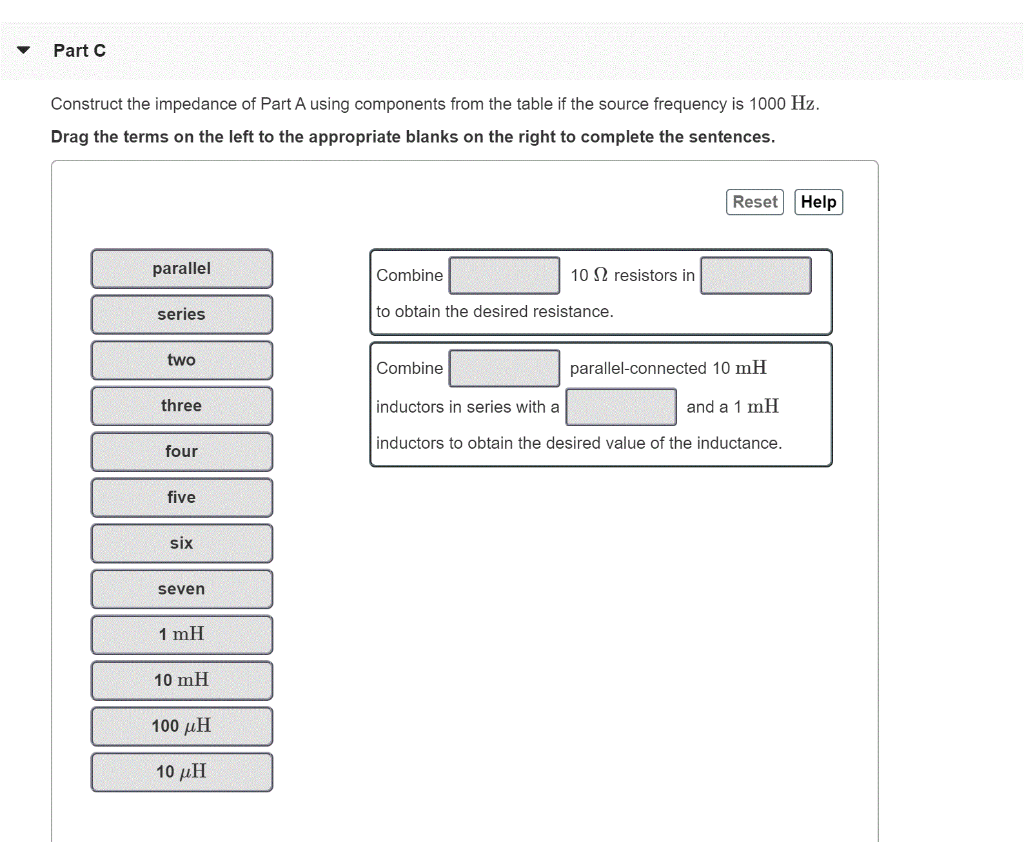Select the 'four' term tile
This screenshot has width=1024, height=842.
point(181,451)
